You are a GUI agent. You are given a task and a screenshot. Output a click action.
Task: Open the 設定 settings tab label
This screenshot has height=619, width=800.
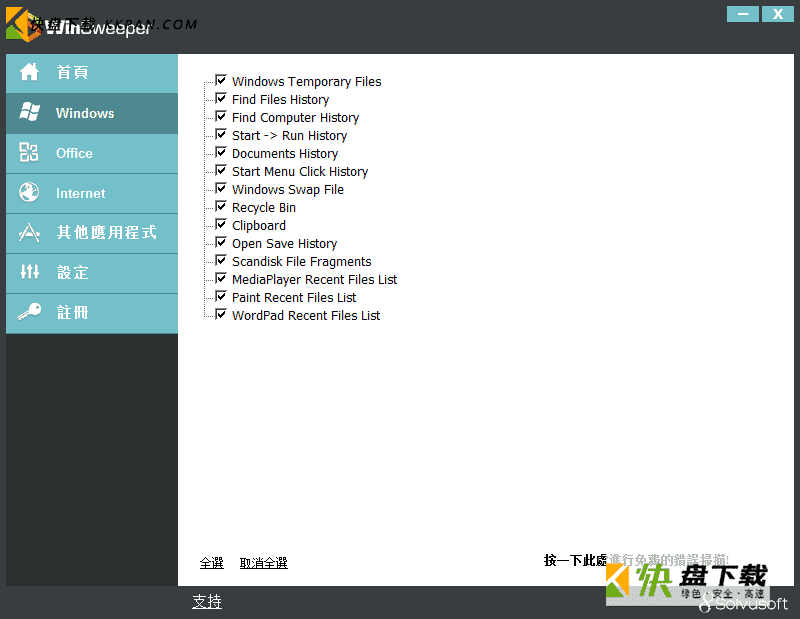pos(72,272)
